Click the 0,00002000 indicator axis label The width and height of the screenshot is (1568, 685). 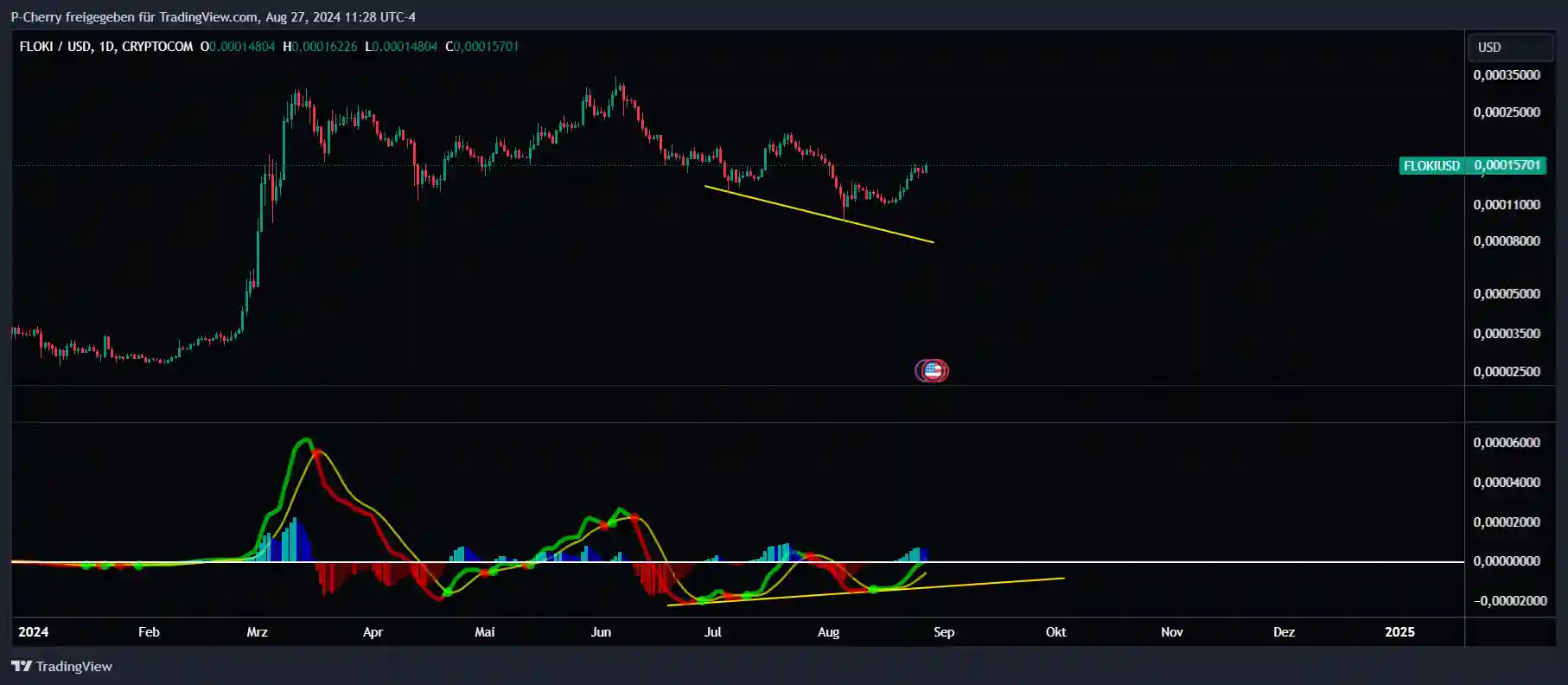(x=1507, y=522)
